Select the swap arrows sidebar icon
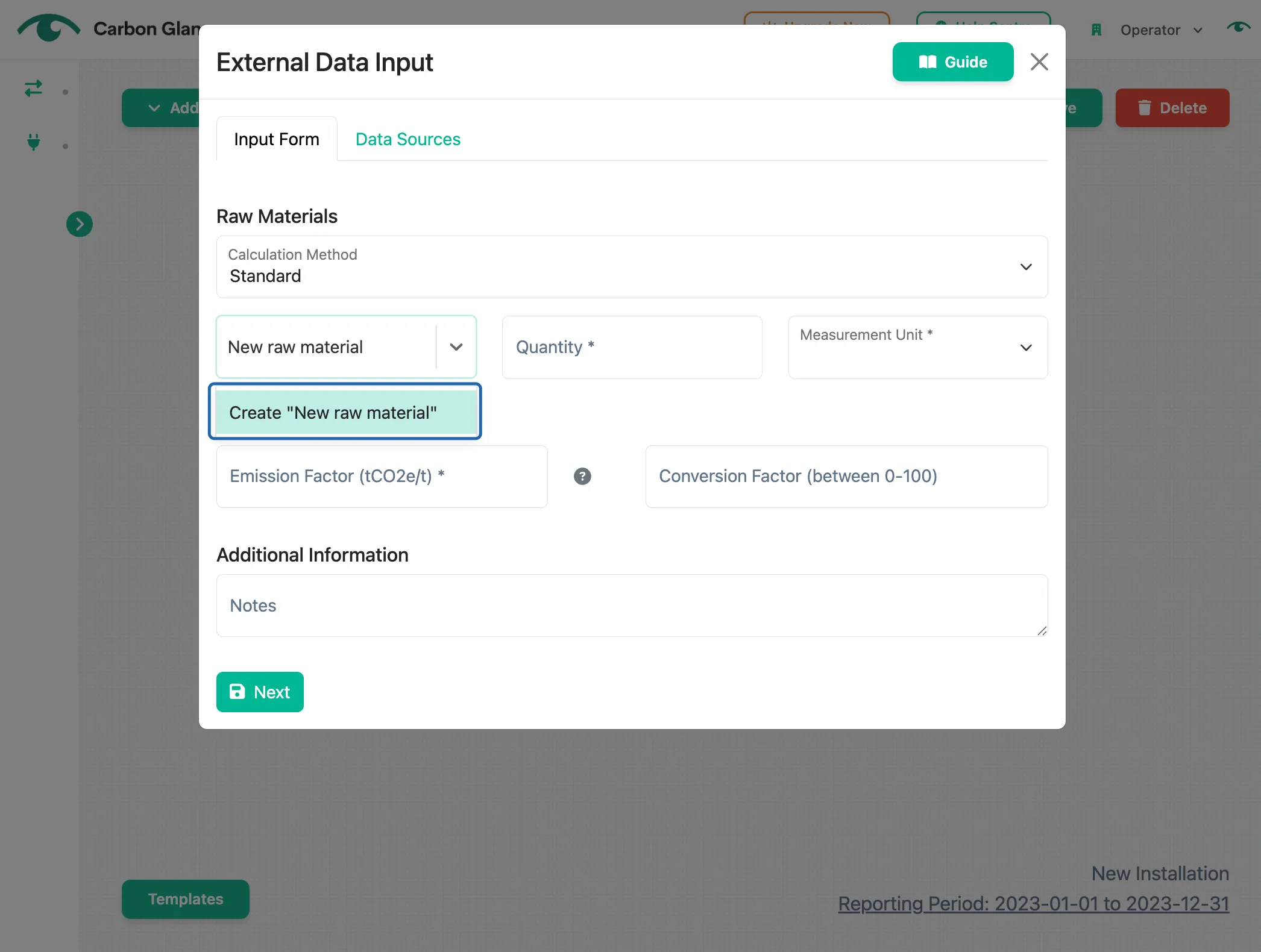This screenshot has width=1261, height=952. [34, 89]
